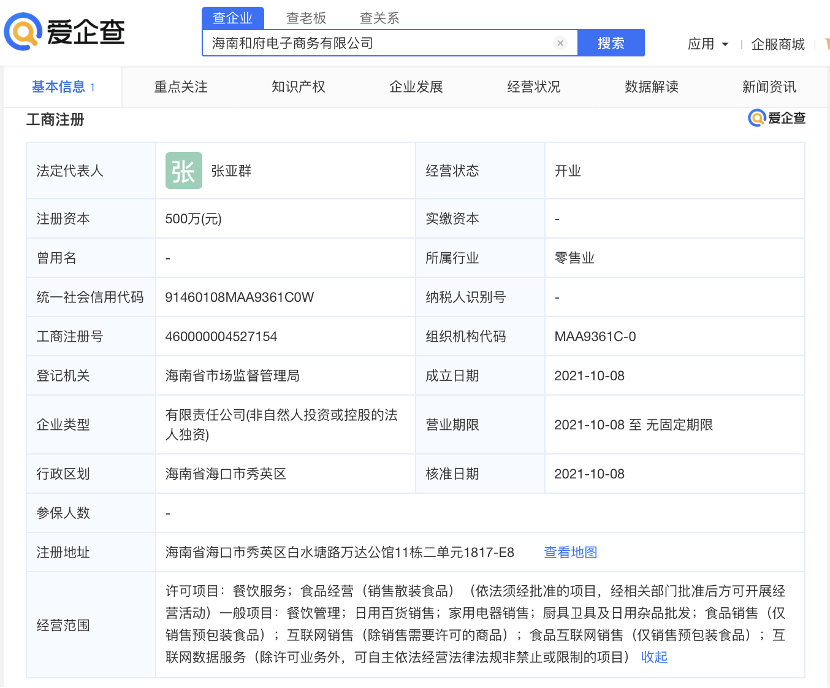The height and width of the screenshot is (688, 830).
Task: Select the 查企业 search tab
Action: click(233, 17)
